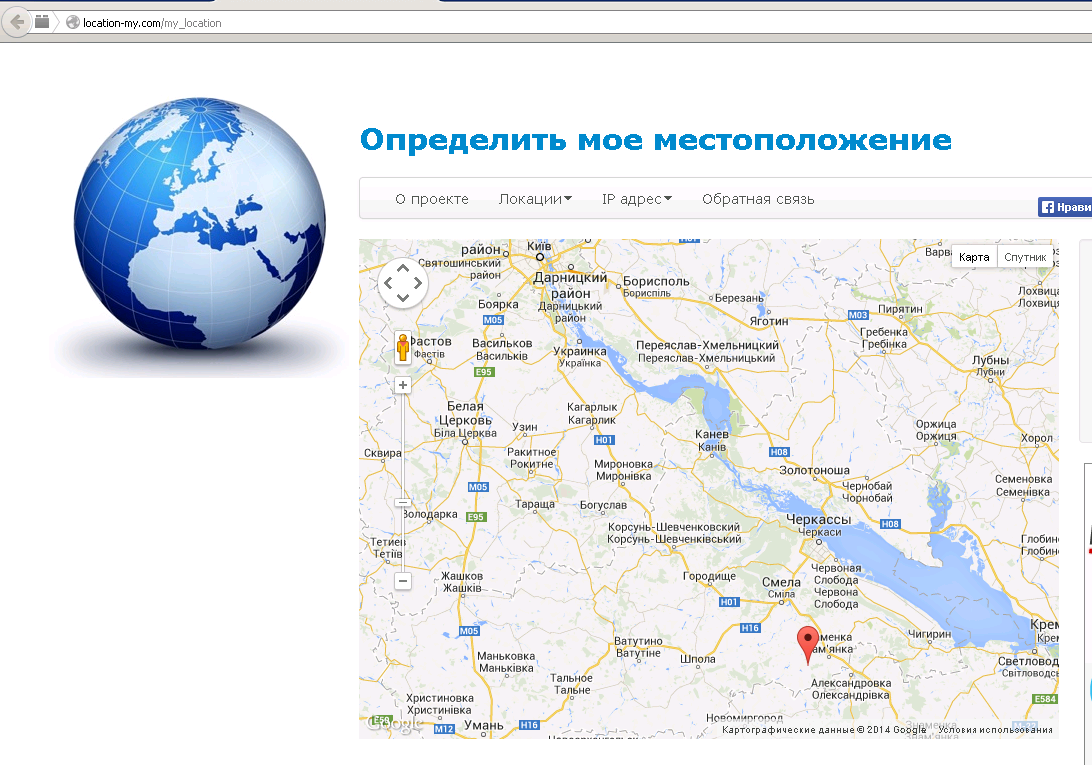Screen dimensions: 1092x765
Task: Click the 'Шпола' town label
Action: 698,659
